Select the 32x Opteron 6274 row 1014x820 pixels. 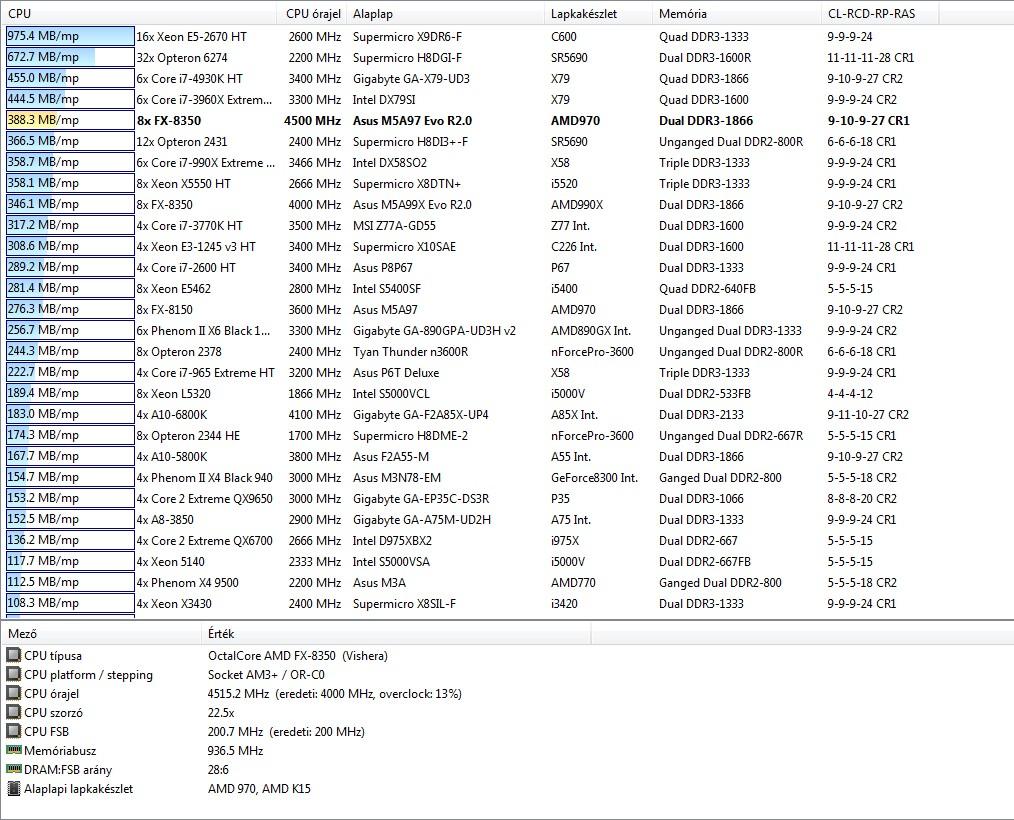tap(507, 58)
